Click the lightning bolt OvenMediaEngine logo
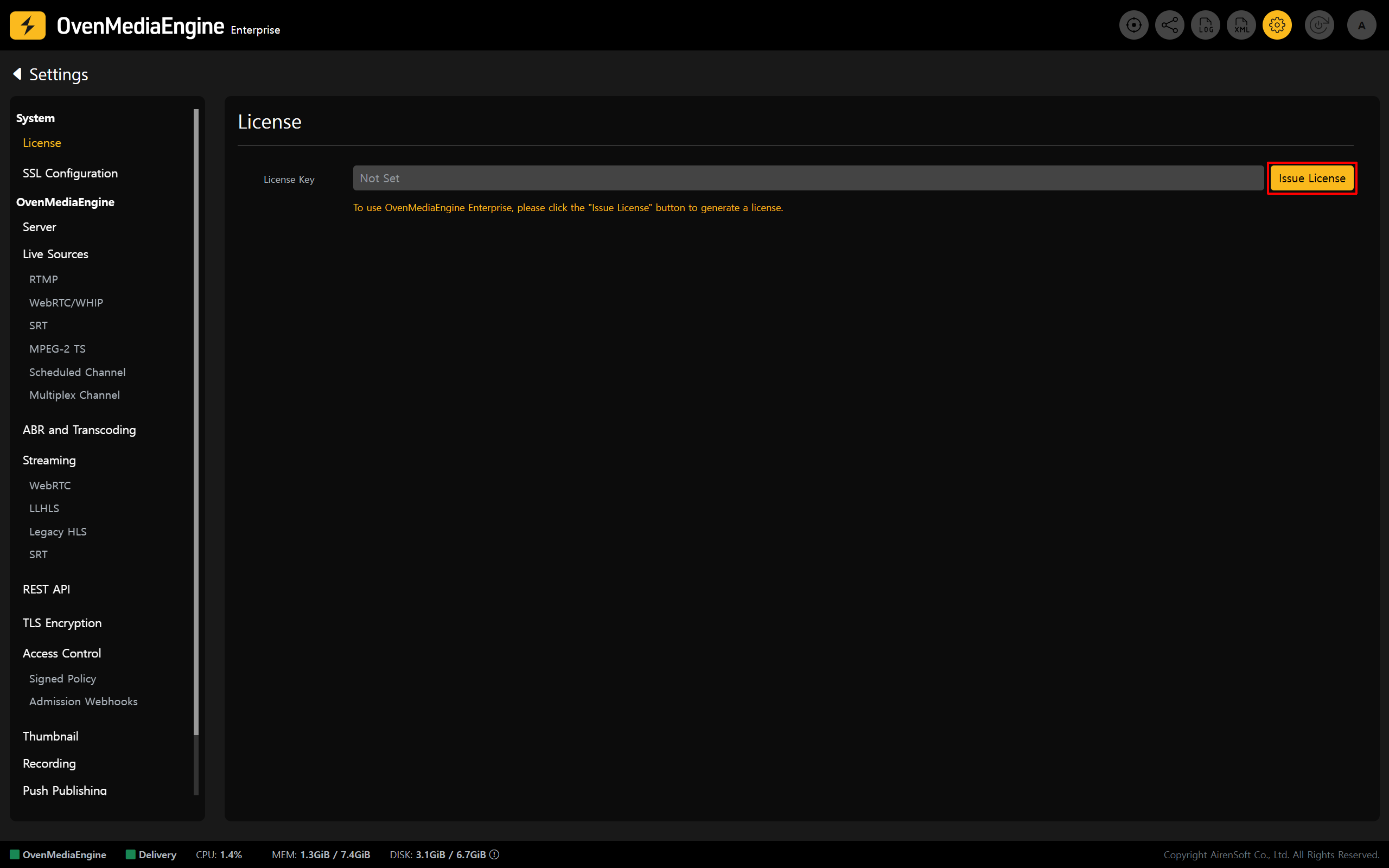The height and width of the screenshot is (868, 1389). coord(28,25)
